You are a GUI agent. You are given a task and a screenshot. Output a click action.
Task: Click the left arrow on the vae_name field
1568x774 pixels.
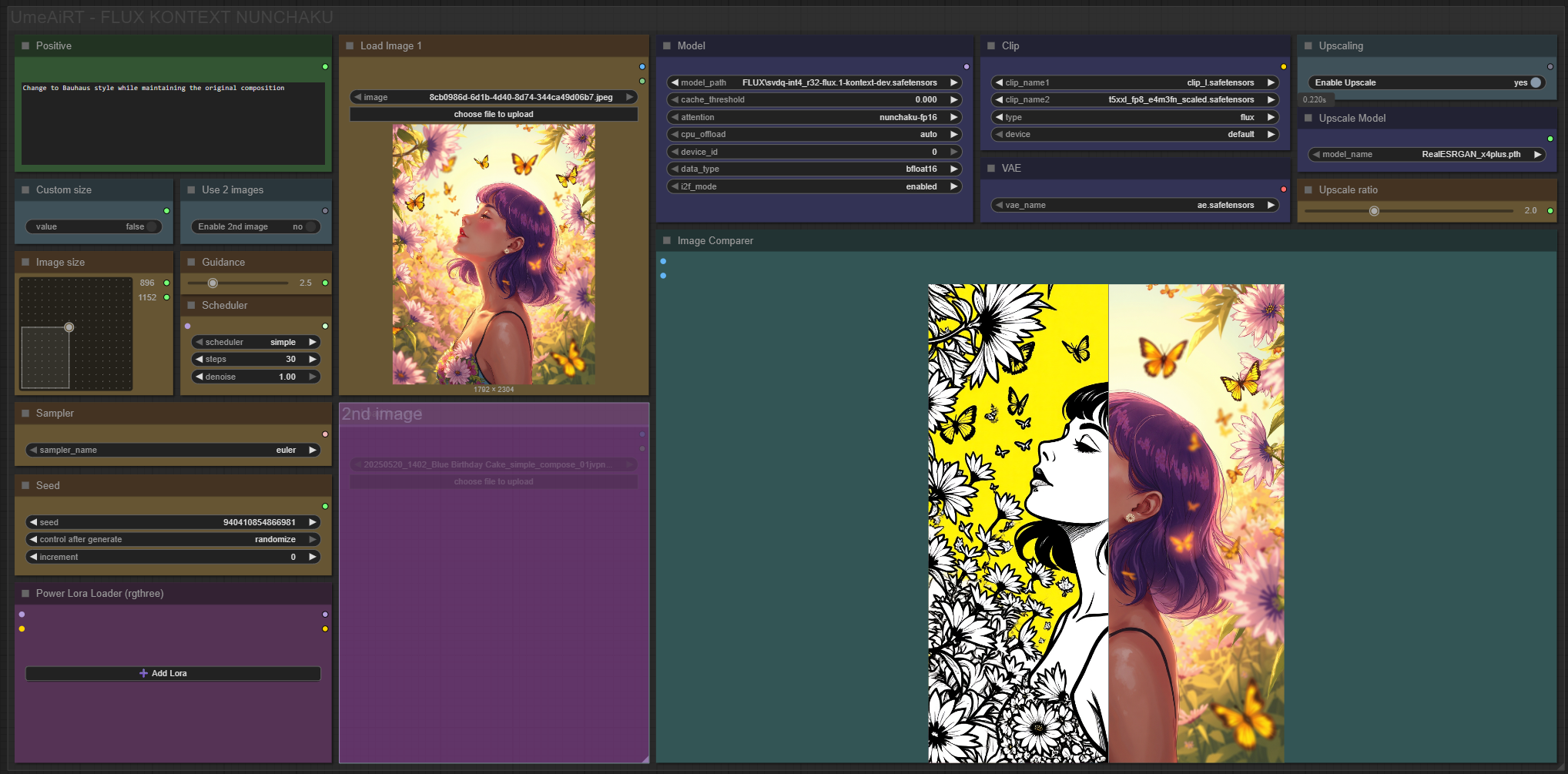999,206
